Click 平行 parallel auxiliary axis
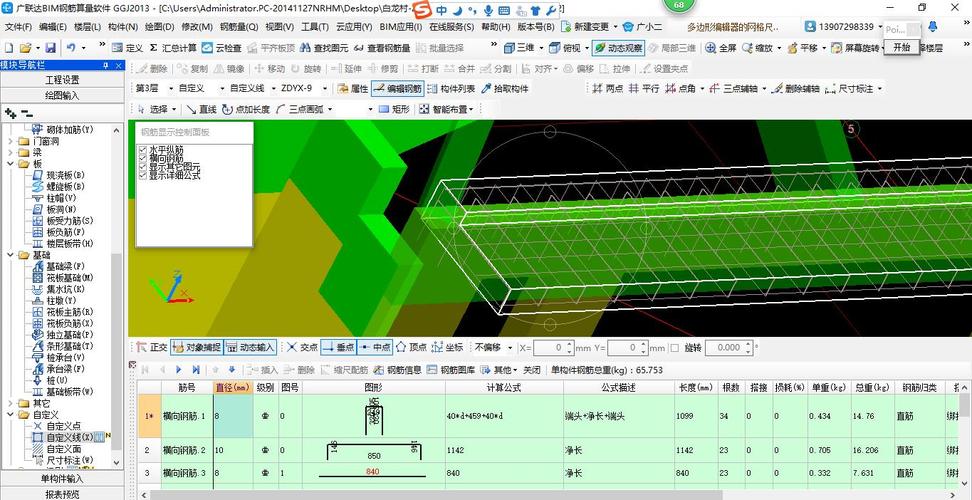Viewport: 972px width, 500px height. (x=644, y=89)
